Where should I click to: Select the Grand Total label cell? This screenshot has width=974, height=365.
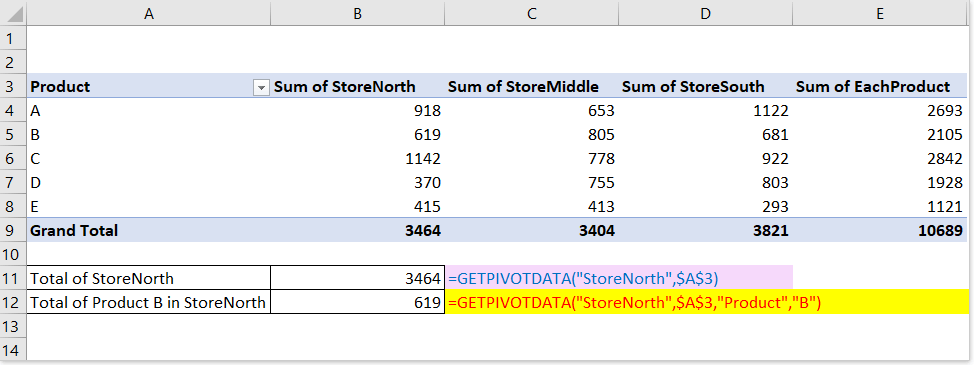[x=149, y=230]
